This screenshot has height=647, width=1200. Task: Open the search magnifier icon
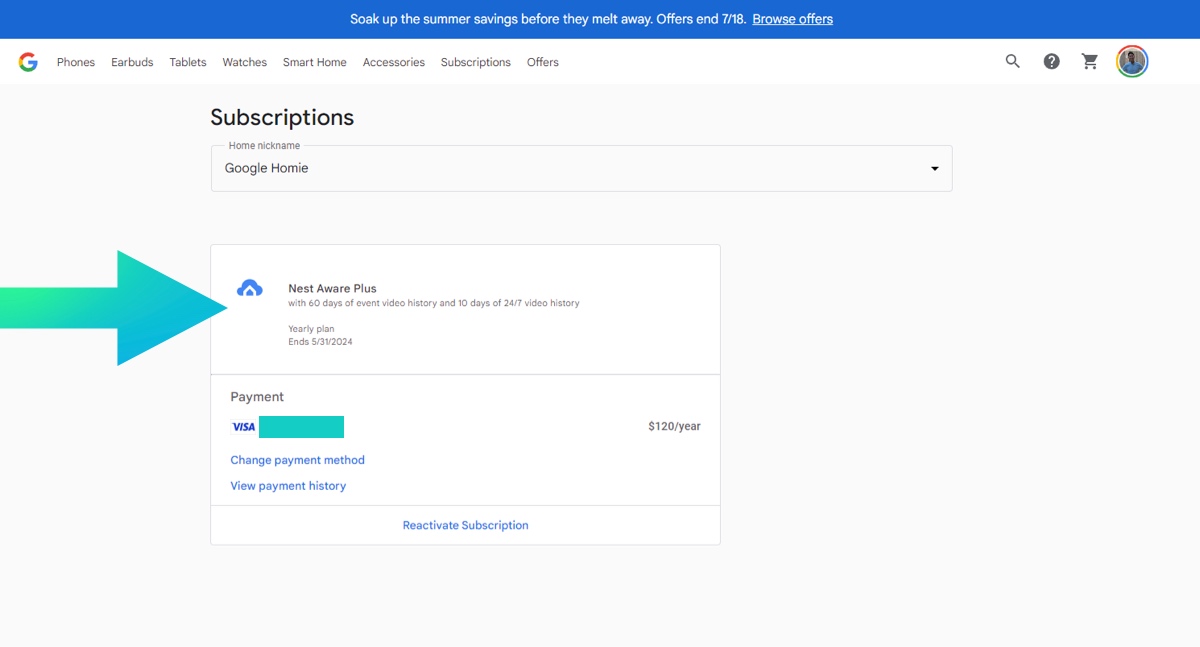tap(1013, 61)
